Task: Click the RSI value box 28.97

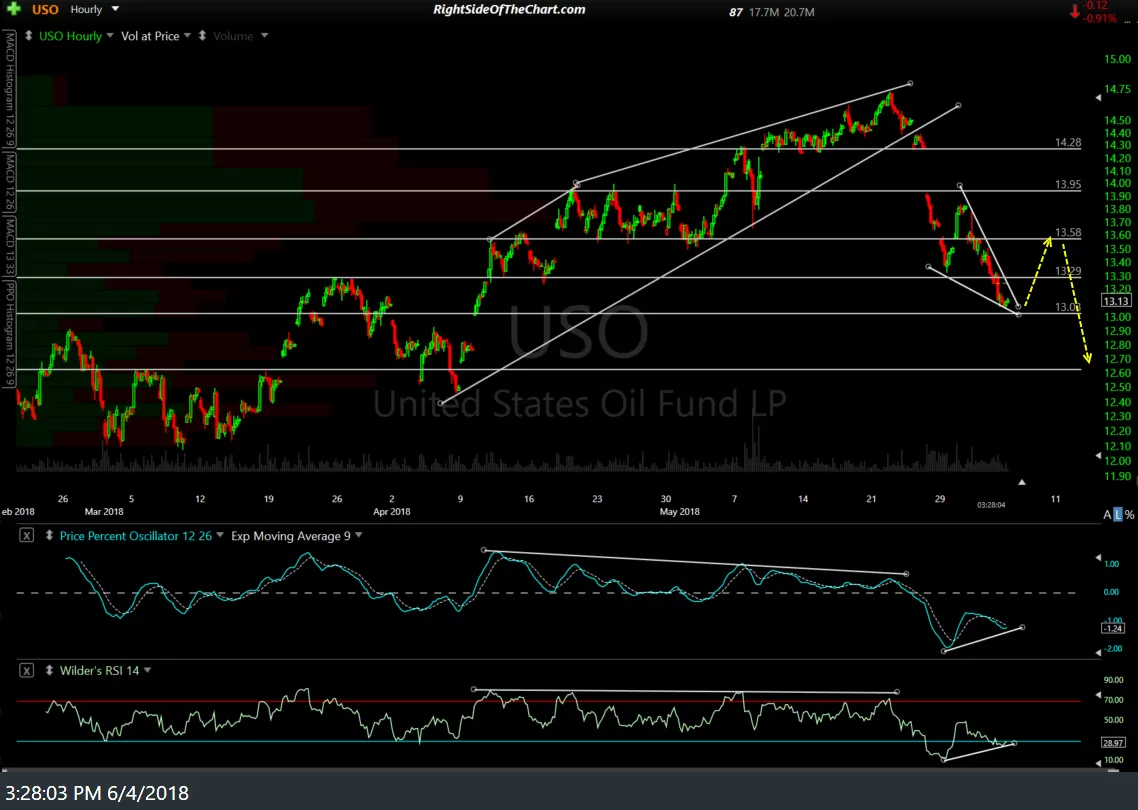Action: (x=1114, y=742)
